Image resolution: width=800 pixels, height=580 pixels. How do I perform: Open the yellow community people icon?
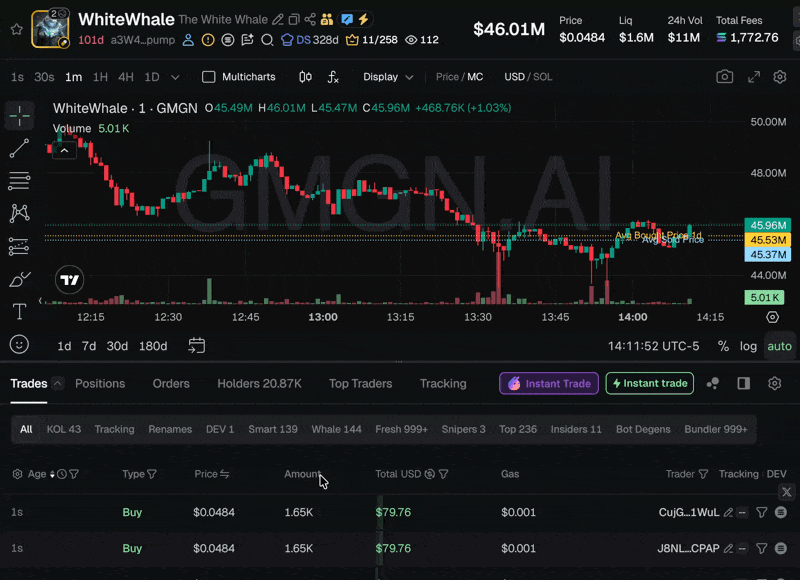pyautogui.click(x=327, y=20)
